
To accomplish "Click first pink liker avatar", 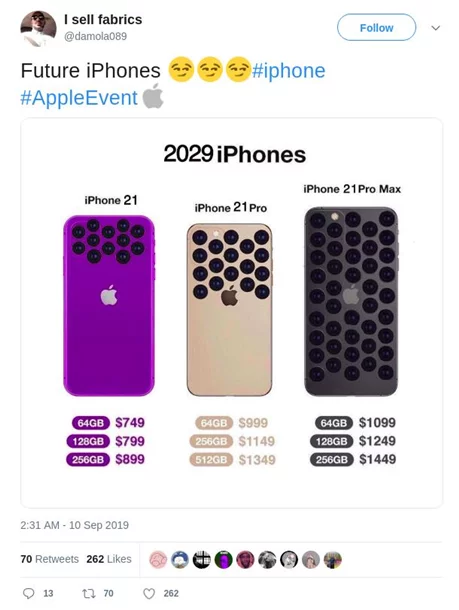I will coord(158,560).
